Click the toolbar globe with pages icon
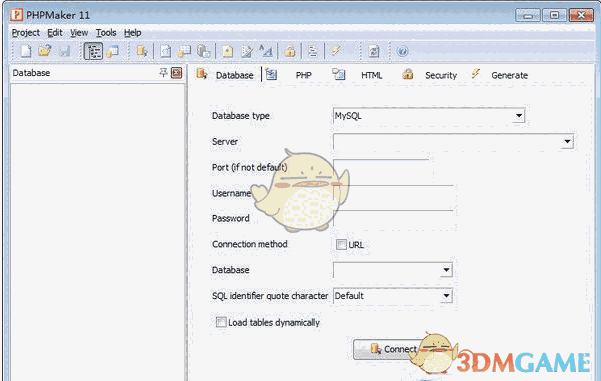Viewport: 601px width, 381px height. [204, 51]
